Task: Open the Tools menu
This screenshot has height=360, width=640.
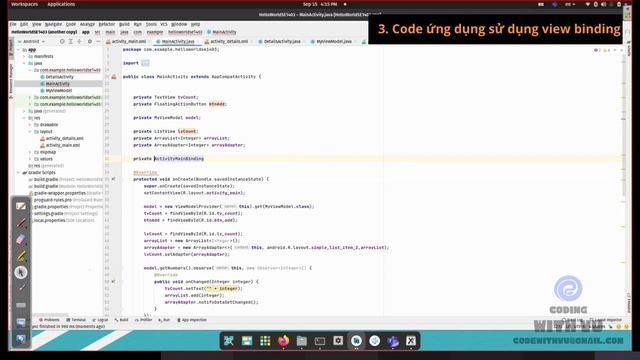Action: pos(151,24)
